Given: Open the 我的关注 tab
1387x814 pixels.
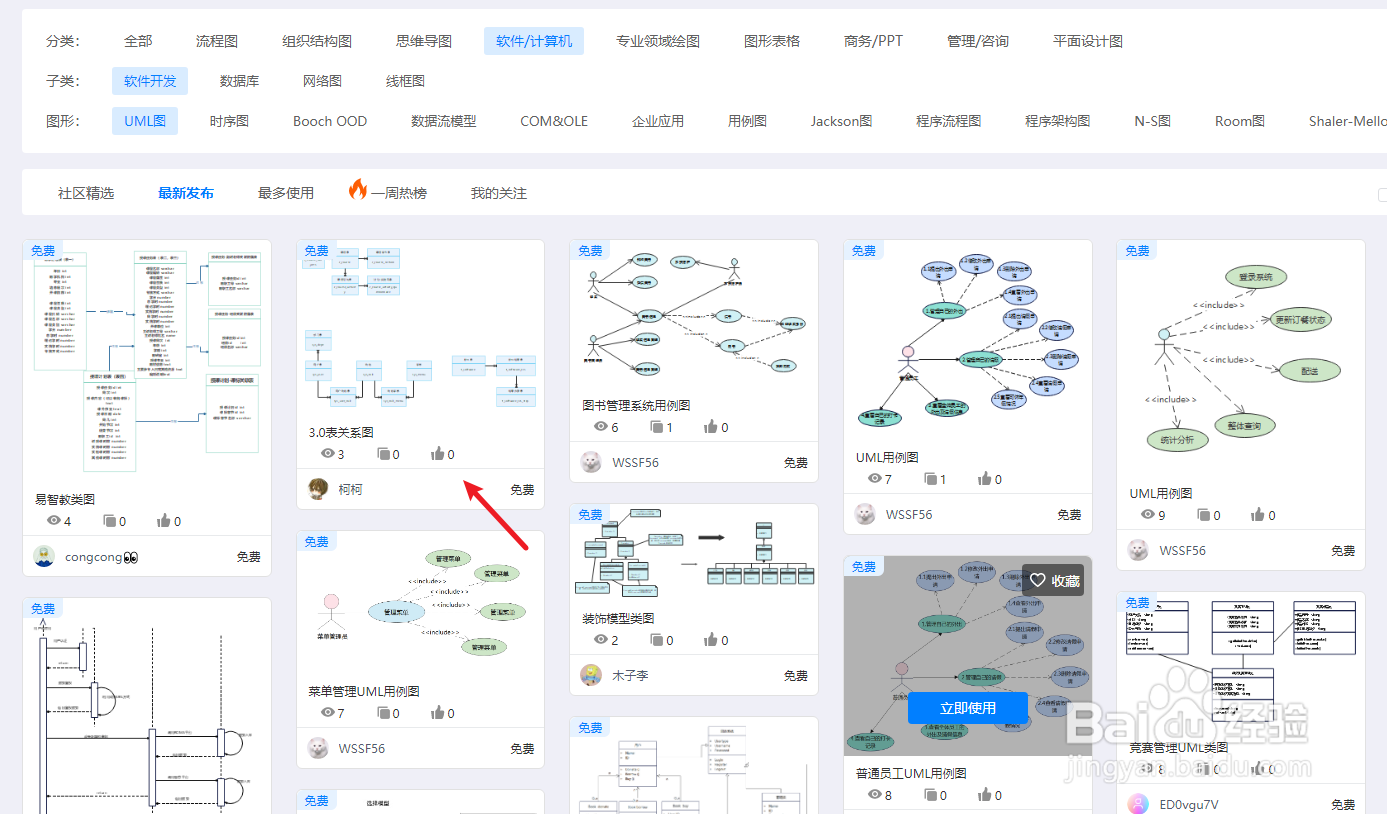Looking at the screenshot, I should [497, 192].
